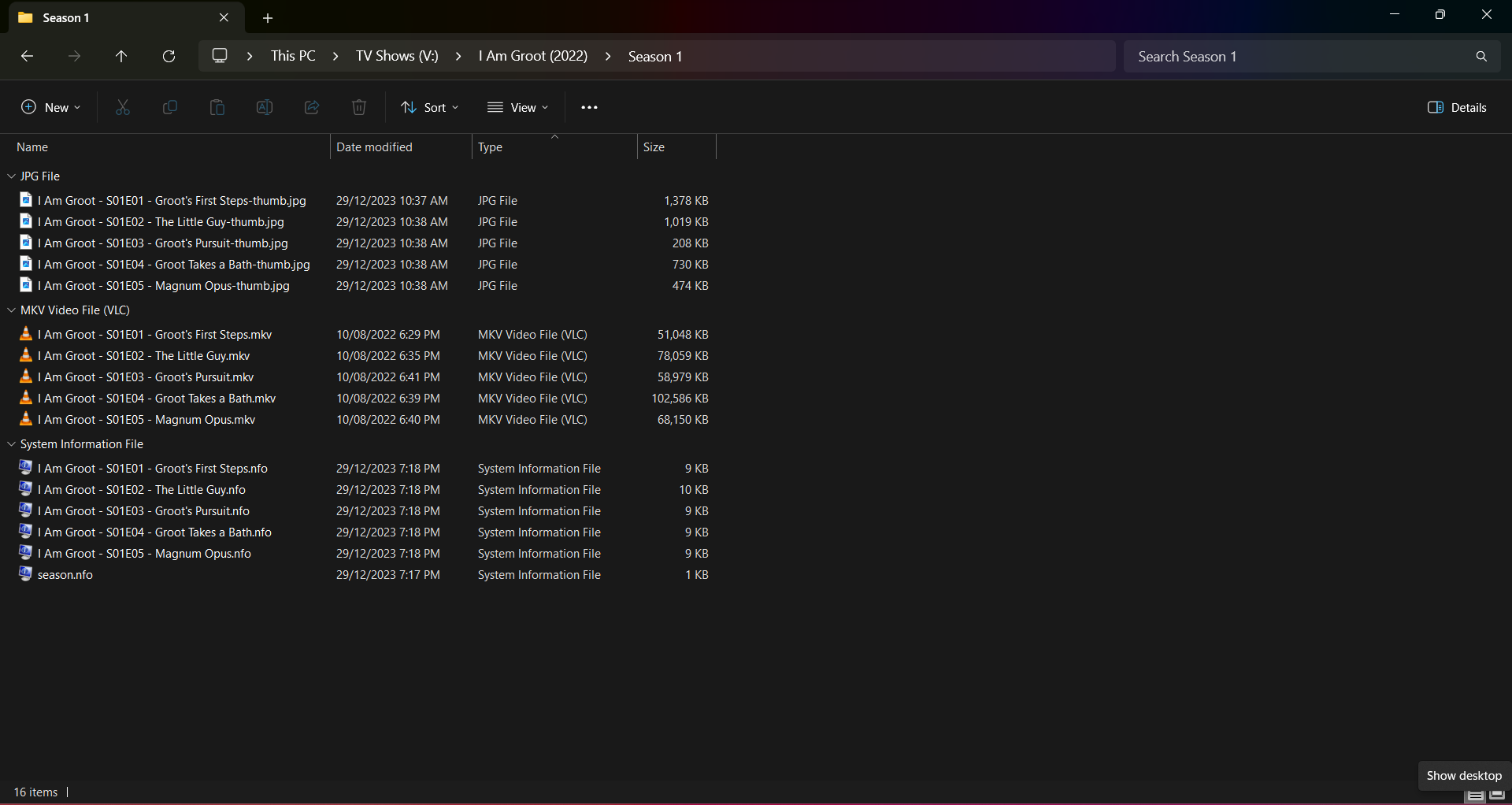The image size is (1512, 805).
Task: Open a new tab with plus button
Action: 268,18
